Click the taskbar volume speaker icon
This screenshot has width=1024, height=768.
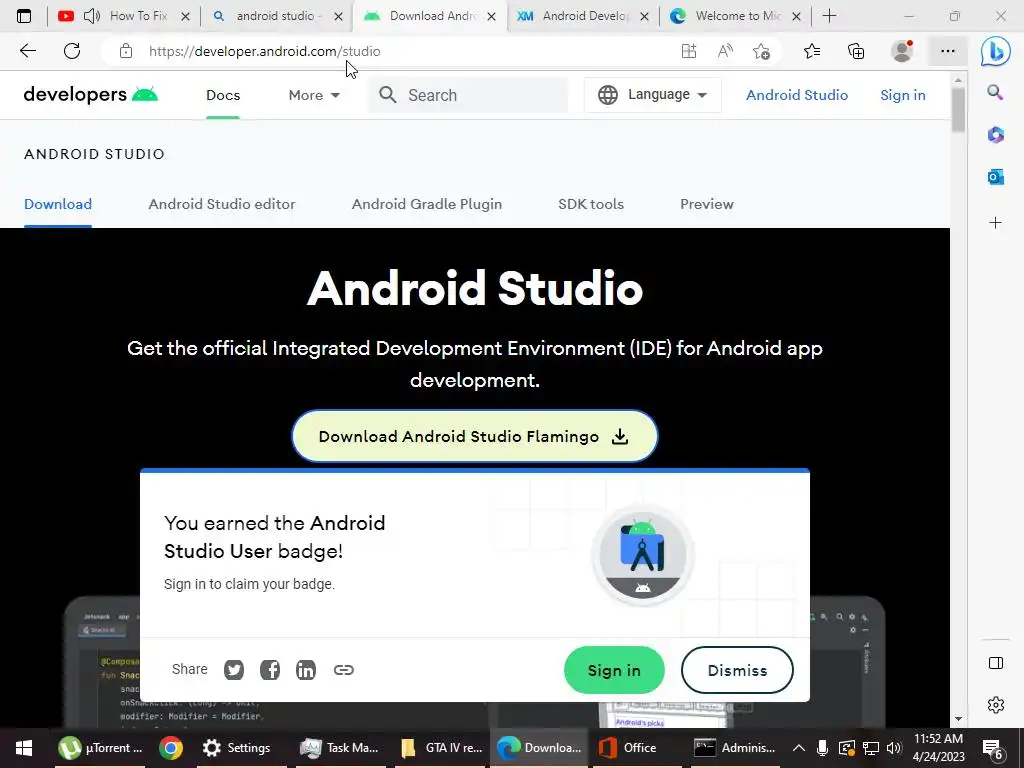point(894,748)
